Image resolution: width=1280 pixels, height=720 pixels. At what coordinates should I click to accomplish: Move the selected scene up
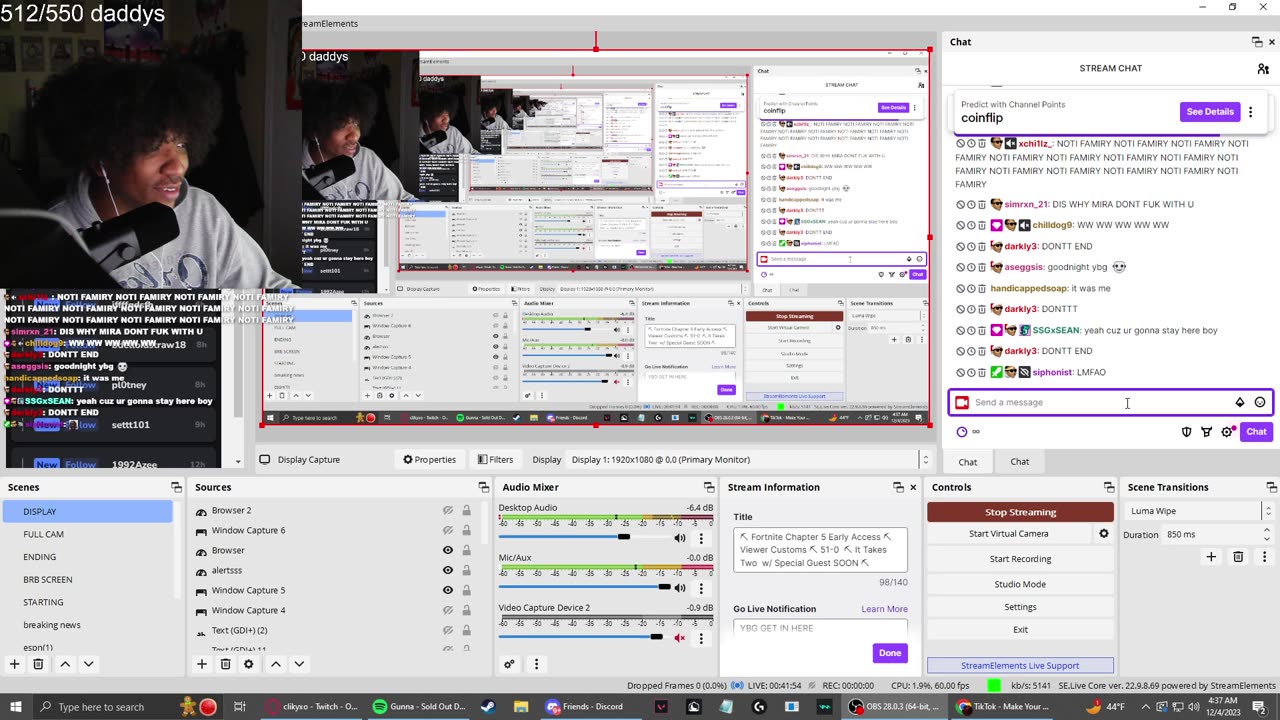65,664
